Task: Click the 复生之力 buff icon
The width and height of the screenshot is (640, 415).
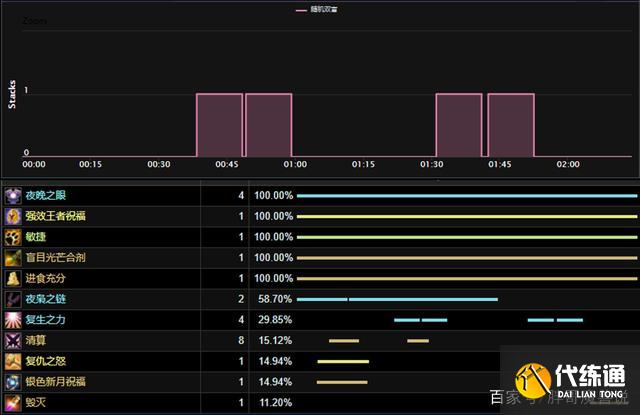Action: [13, 320]
